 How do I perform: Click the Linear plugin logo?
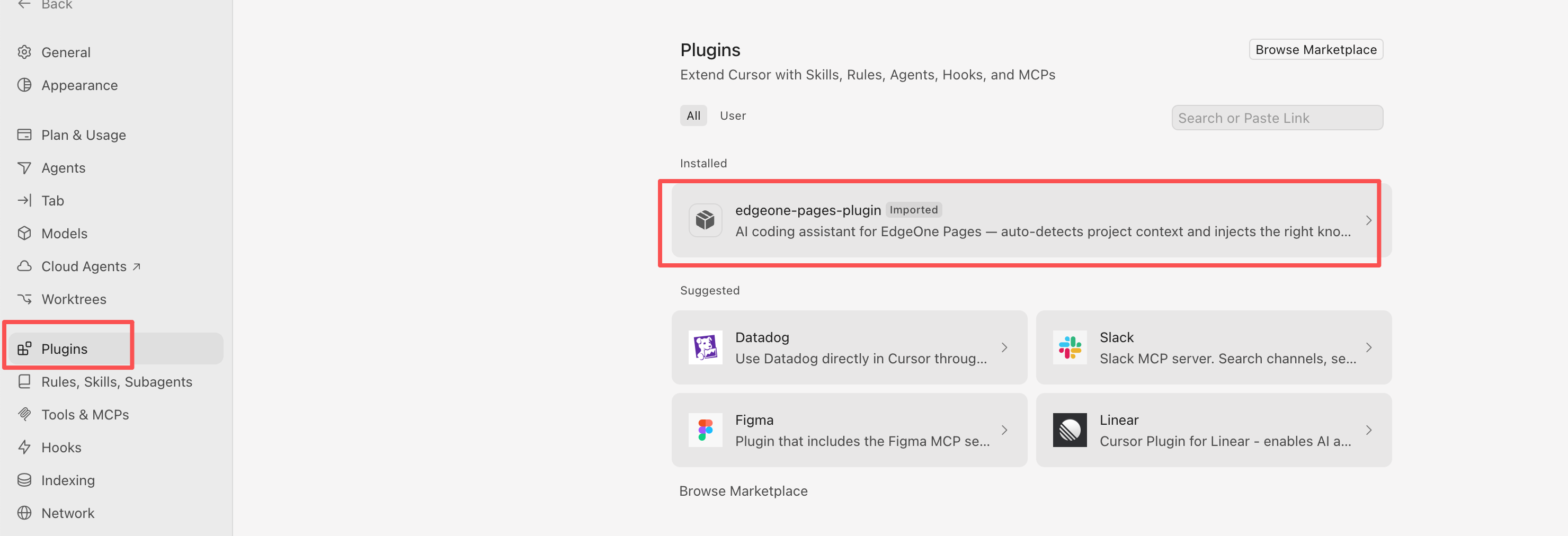point(1069,430)
